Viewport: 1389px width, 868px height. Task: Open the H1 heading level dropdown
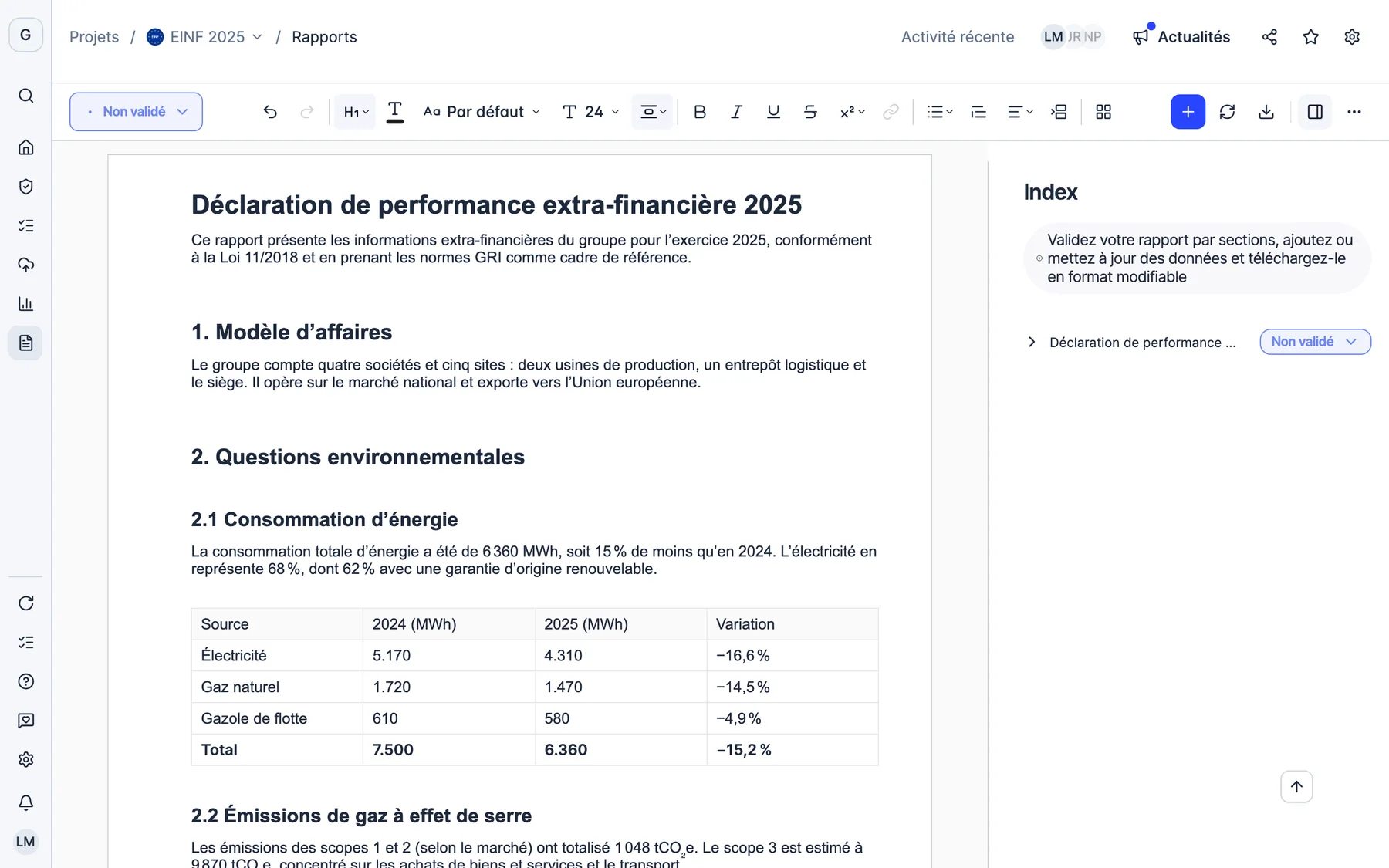click(355, 112)
